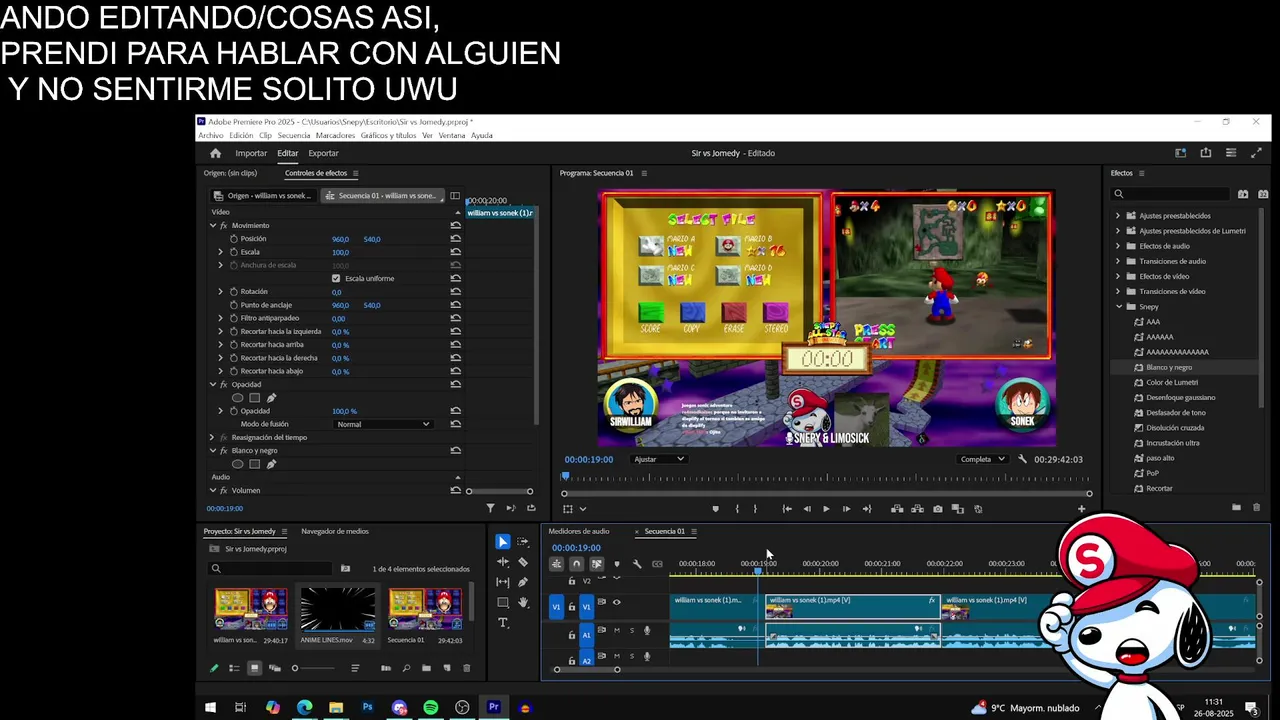Open the Exportar workspace tab

click(323, 153)
